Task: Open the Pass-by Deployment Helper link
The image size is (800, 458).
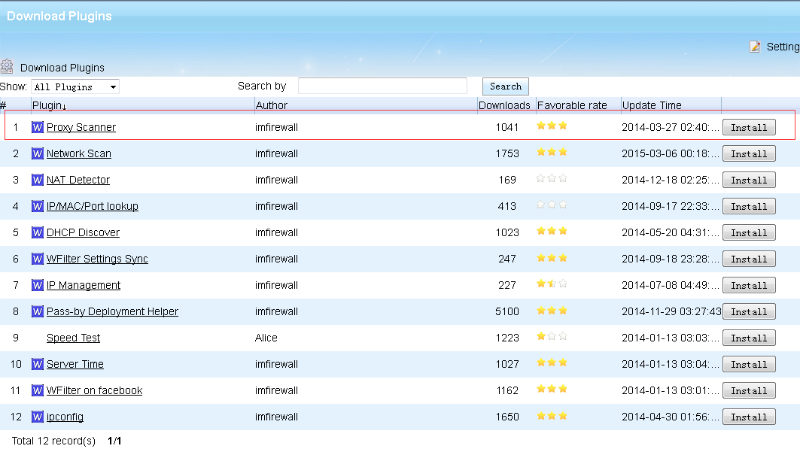Action: pyautogui.click(x=112, y=312)
